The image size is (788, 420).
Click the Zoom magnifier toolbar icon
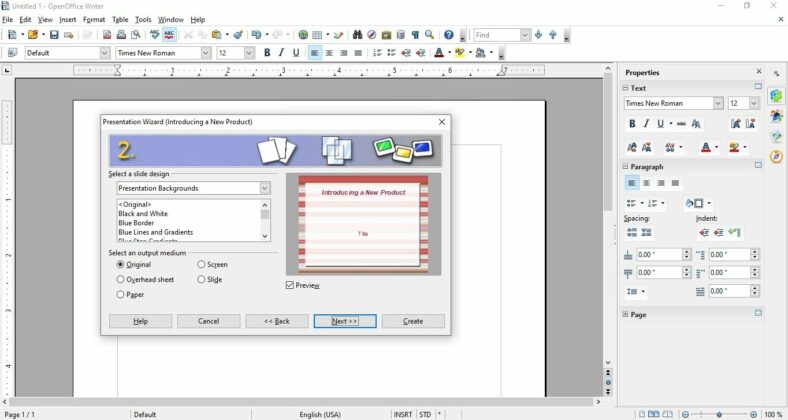tap(430, 35)
